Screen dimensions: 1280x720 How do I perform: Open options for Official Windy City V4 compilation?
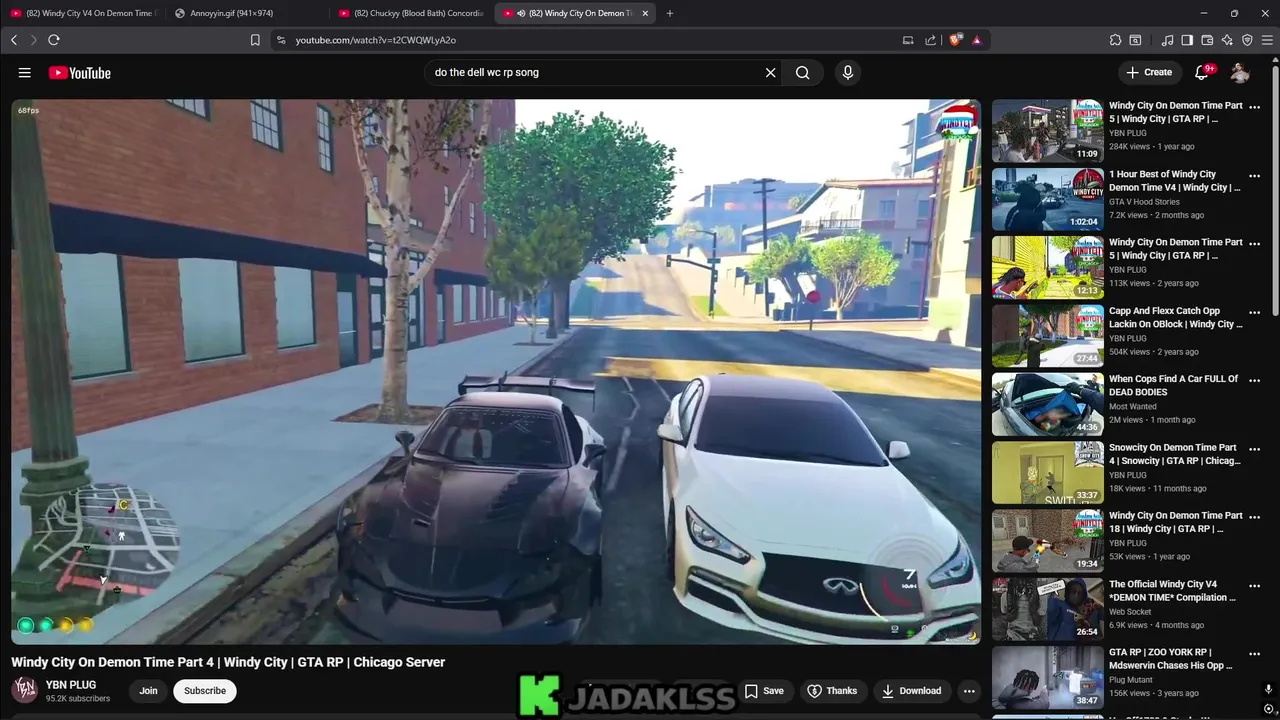coord(1254,586)
